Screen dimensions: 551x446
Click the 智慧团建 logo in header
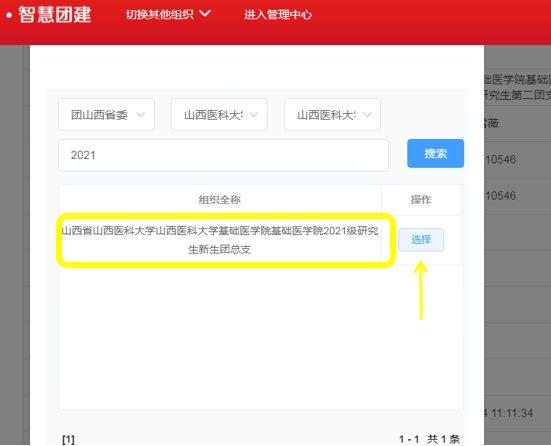coord(54,15)
